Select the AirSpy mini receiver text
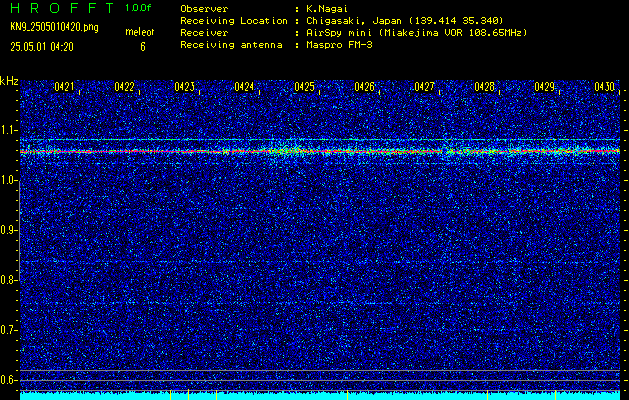This screenshot has width=629, height=400. click(x=417, y=32)
